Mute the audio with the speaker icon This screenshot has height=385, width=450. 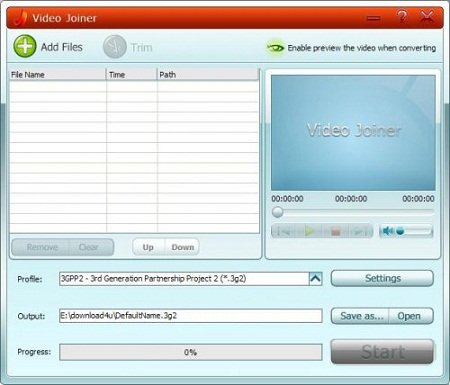coord(387,231)
